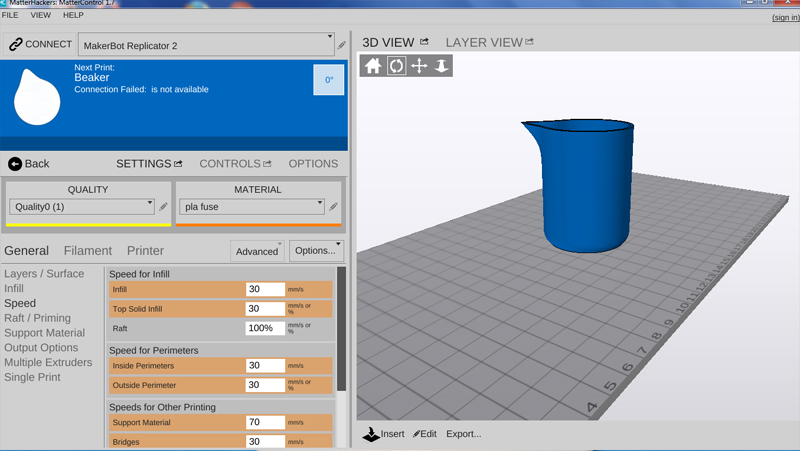Pop out the 3D VIEW panel with the icon
800x451 pixels.
[424, 41]
